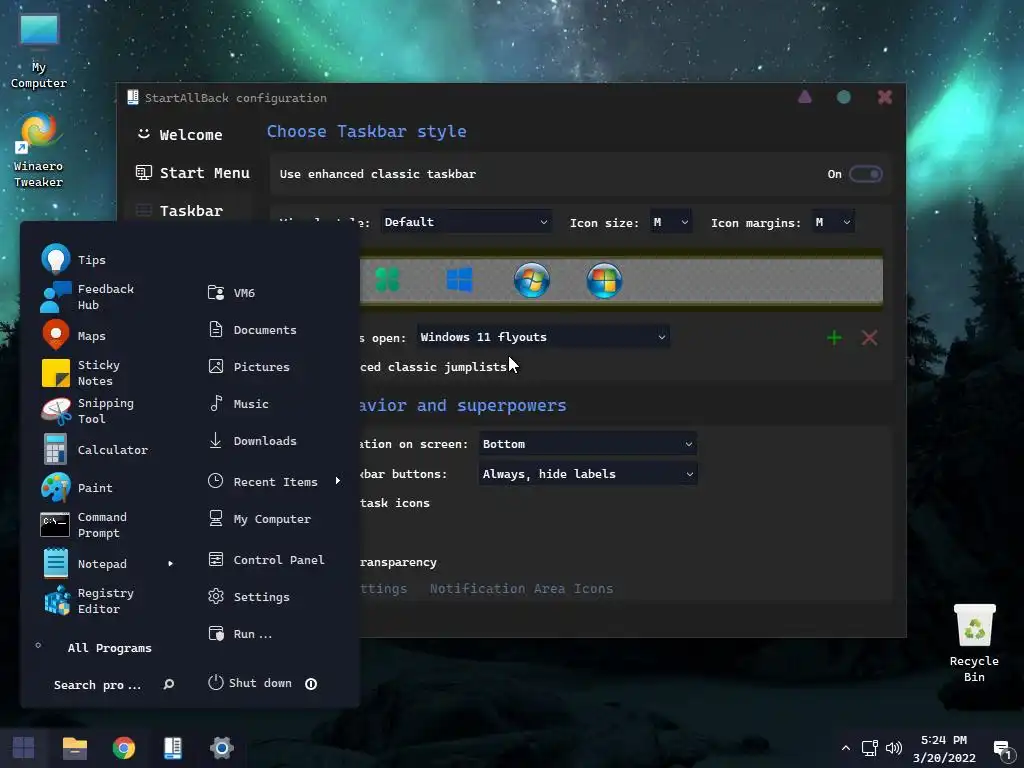Expand the Notepad jump list arrow

coord(170,564)
